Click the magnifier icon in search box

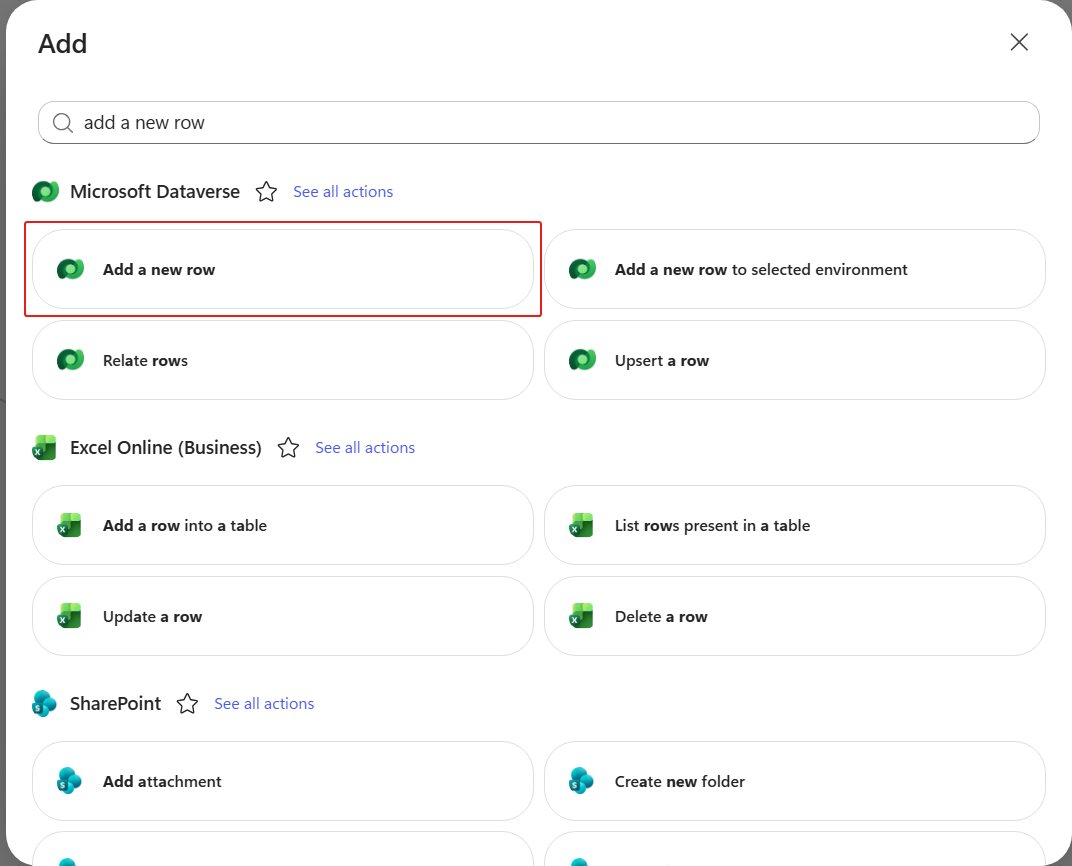pyautogui.click(x=63, y=123)
